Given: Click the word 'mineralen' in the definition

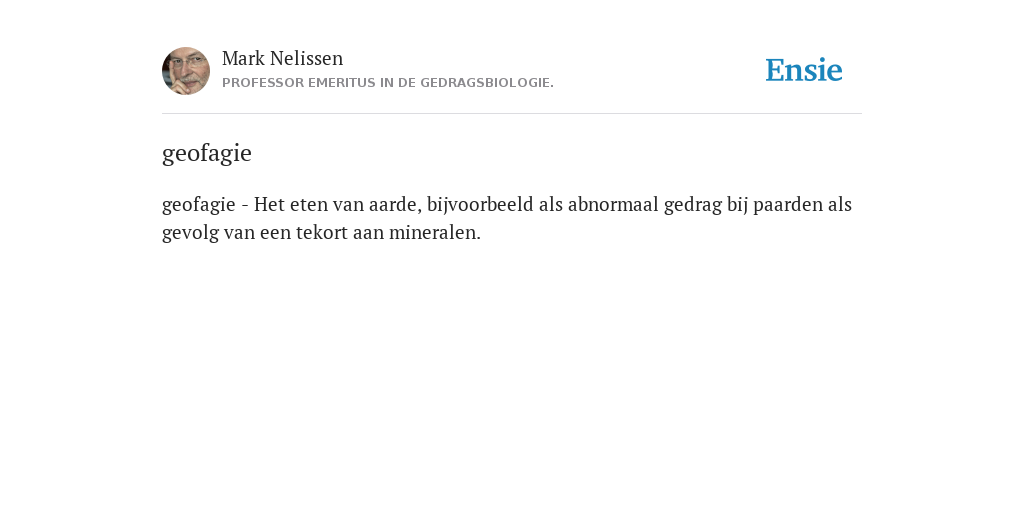Looking at the screenshot, I should tap(434, 232).
